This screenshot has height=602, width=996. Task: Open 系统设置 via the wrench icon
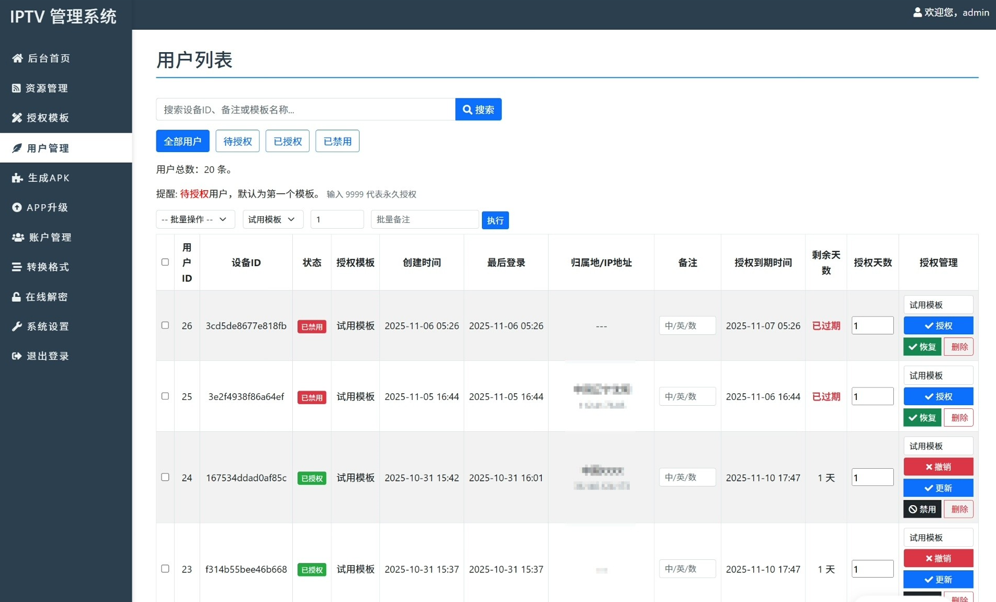[x=15, y=326]
